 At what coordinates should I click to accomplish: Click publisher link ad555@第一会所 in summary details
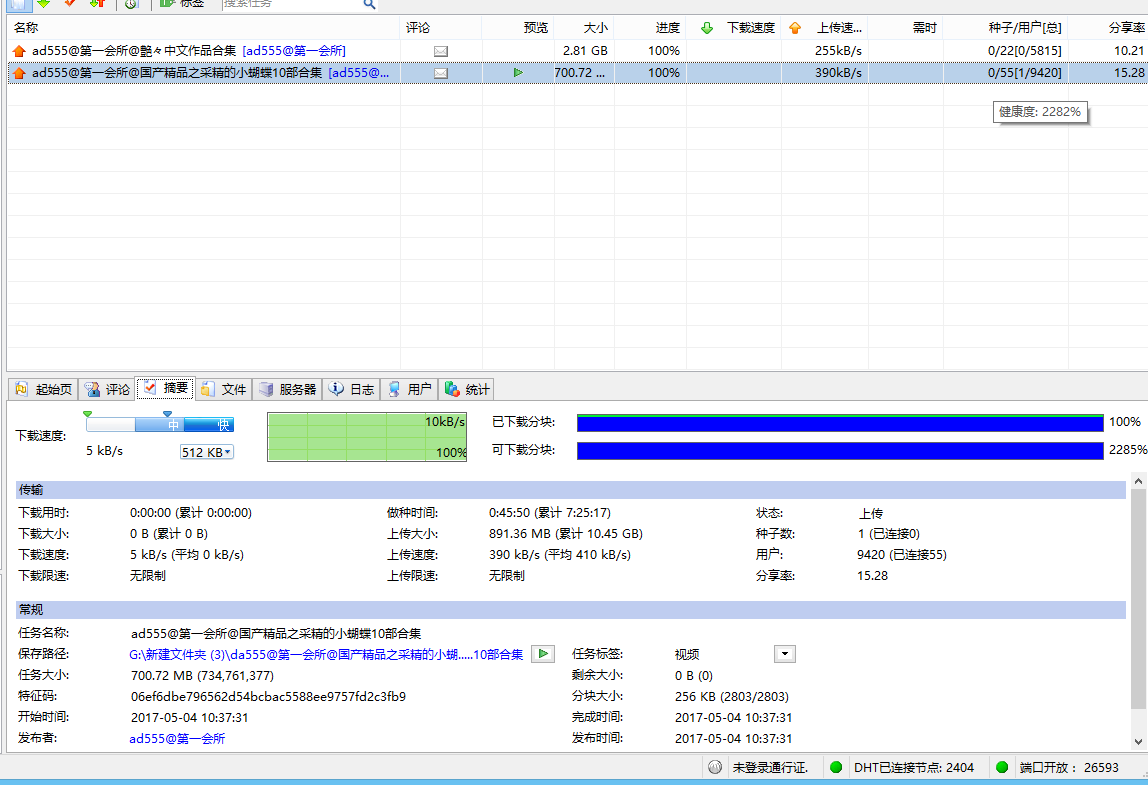point(178,739)
